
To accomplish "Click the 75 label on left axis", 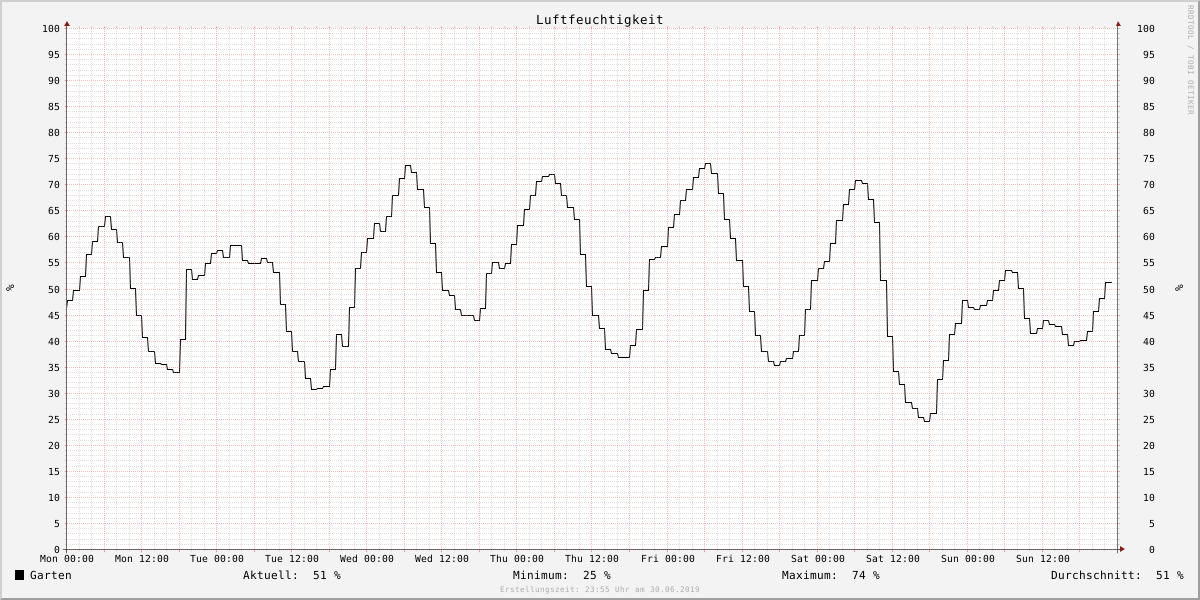I will [x=54, y=158].
